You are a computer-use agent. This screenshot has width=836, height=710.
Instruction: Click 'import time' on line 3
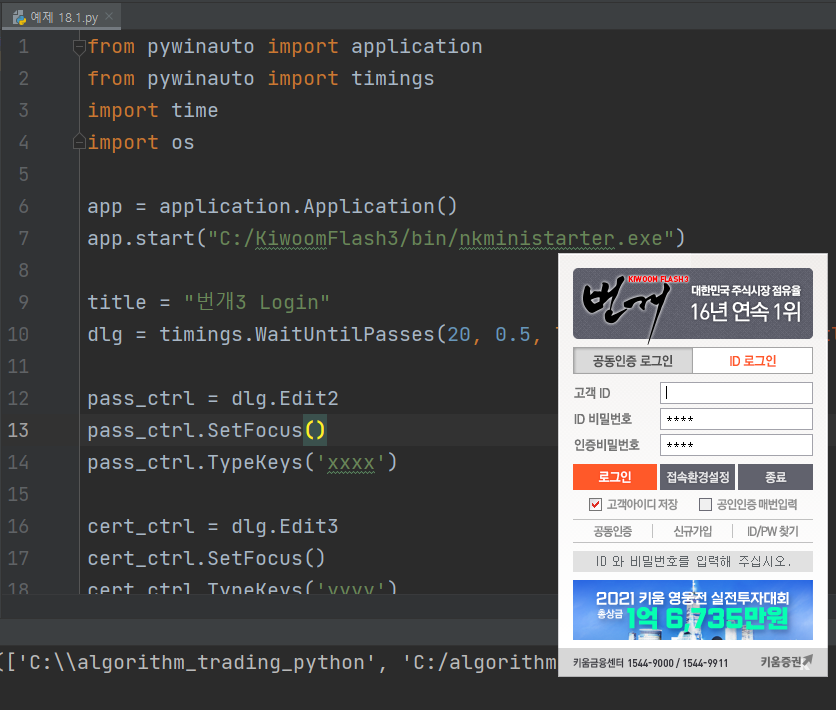click(152, 110)
